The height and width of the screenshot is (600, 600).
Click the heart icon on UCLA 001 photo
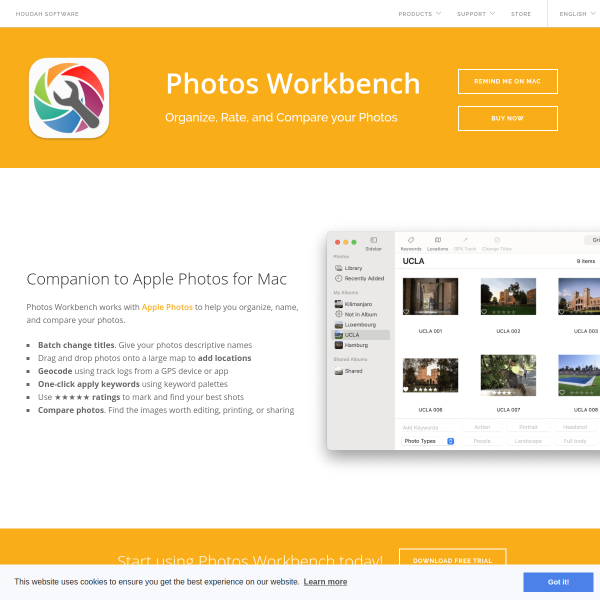(x=406, y=311)
